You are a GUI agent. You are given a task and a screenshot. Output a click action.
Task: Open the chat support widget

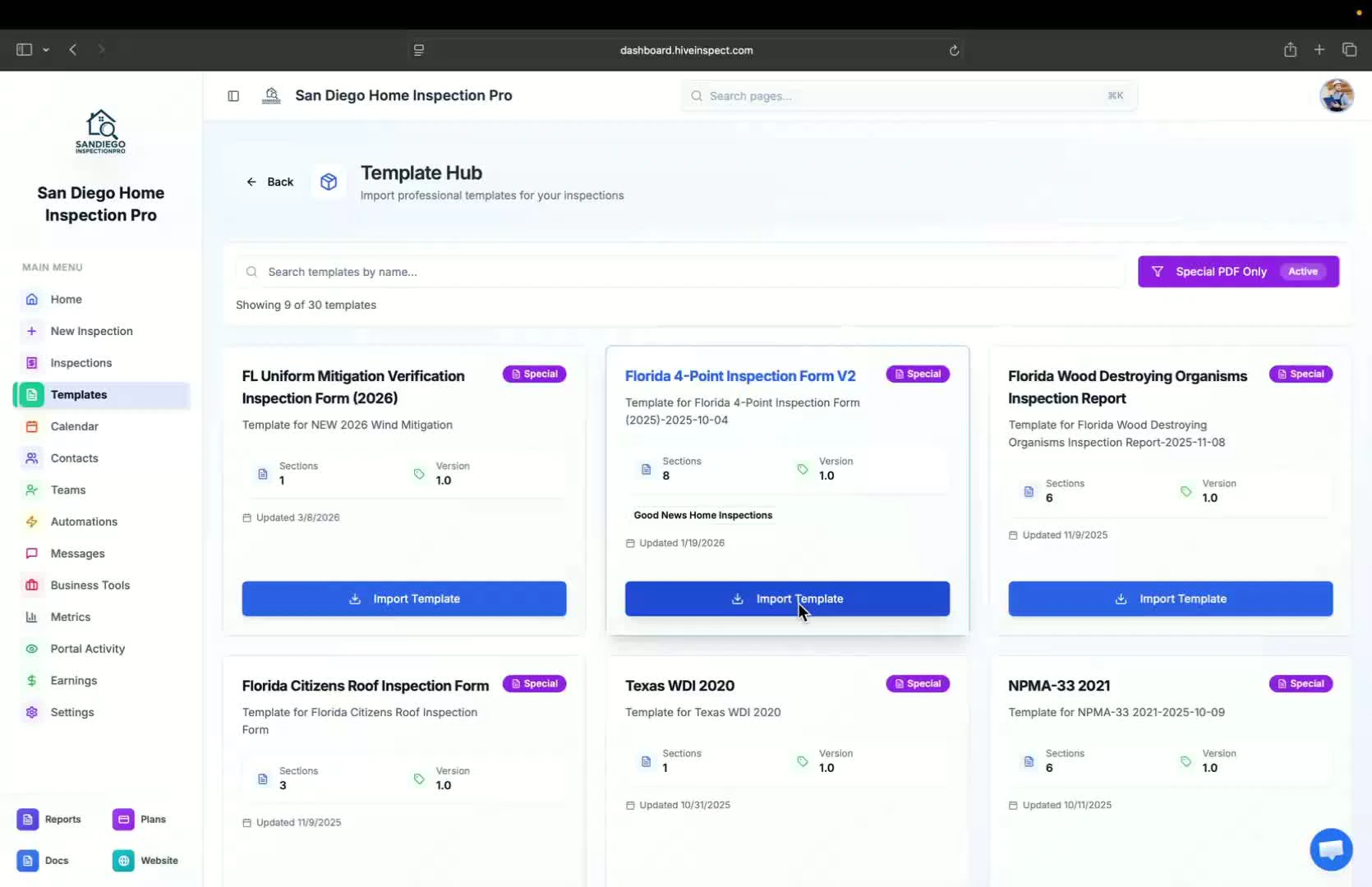point(1330,849)
